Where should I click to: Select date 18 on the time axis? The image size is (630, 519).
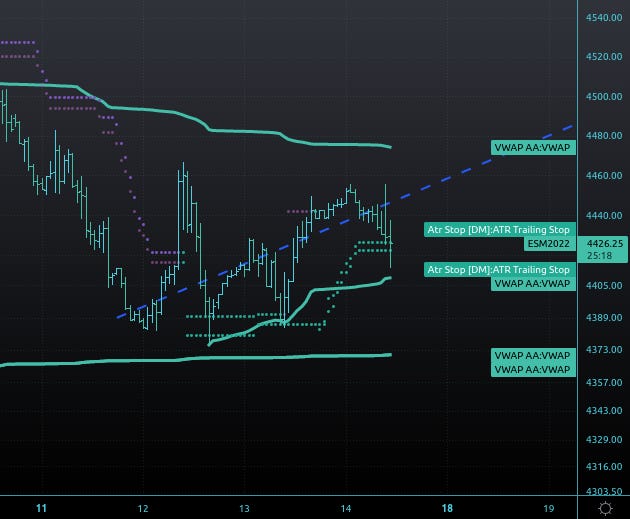click(447, 508)
